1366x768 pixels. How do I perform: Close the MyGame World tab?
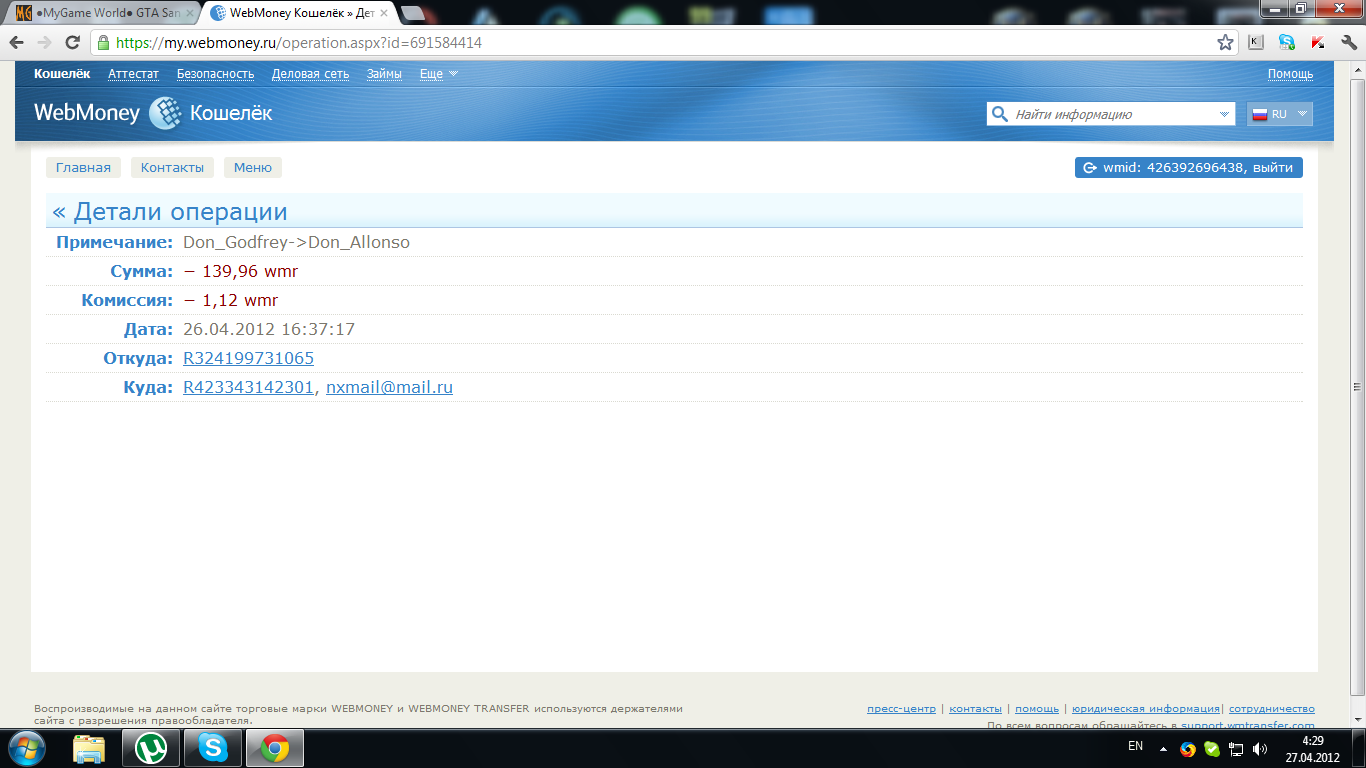pos(190,13)
